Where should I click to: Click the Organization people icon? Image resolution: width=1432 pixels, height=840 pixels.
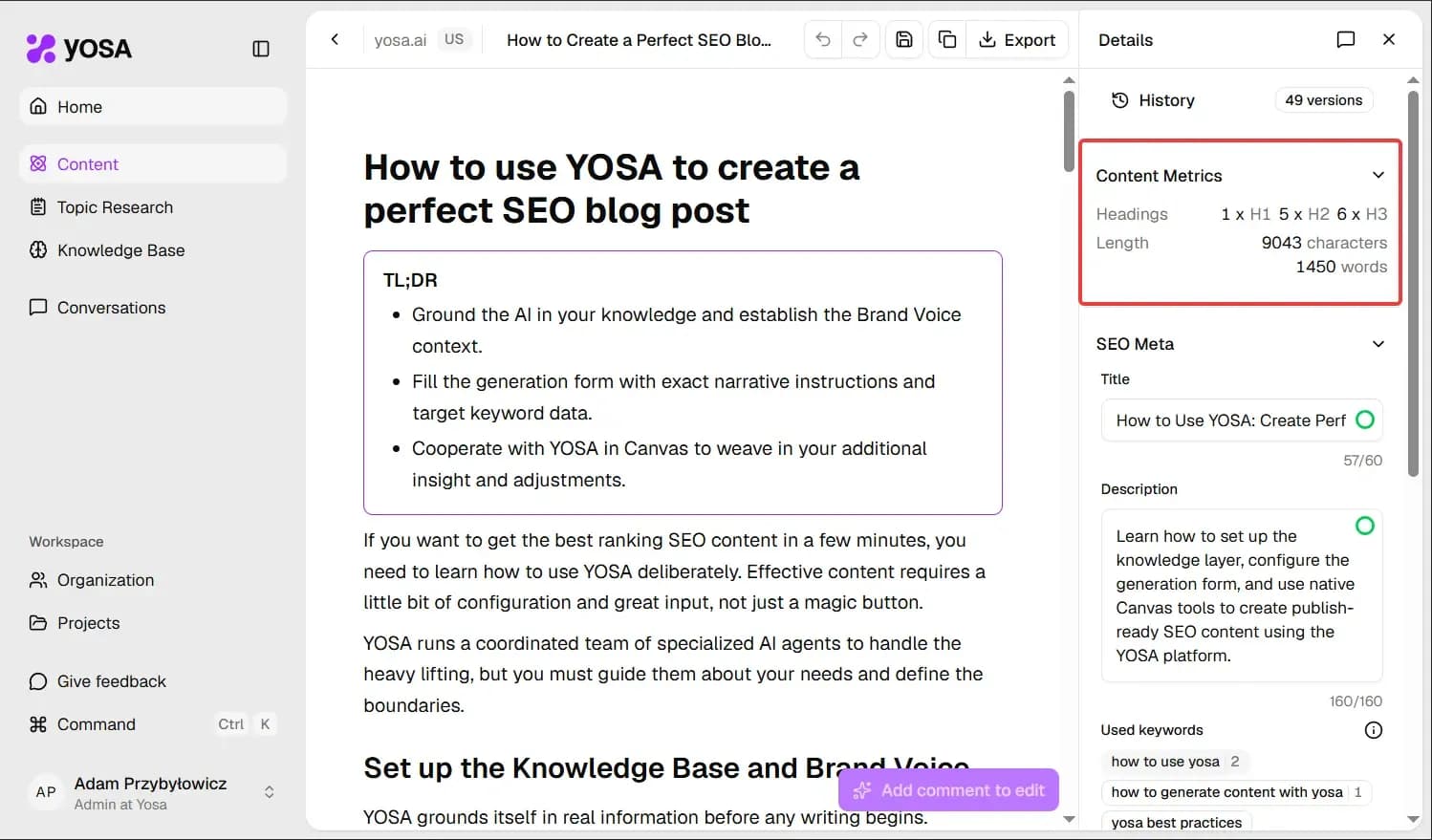point(38,580)
